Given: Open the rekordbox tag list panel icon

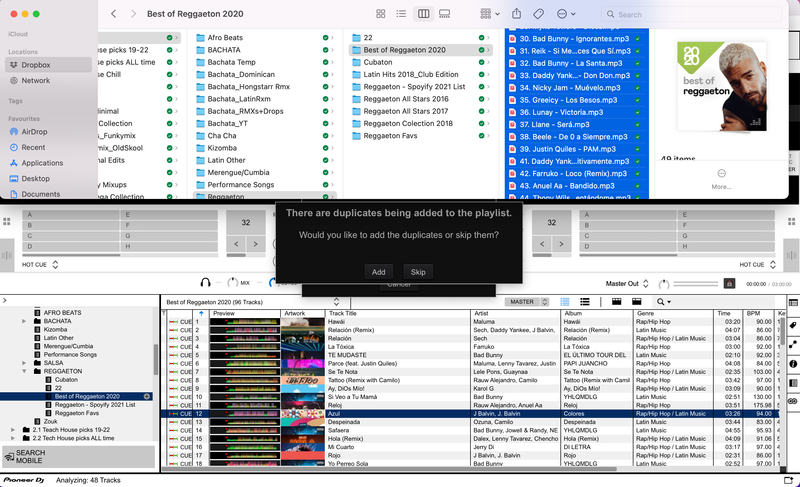Looking at the screenshot, I should (x=793, y=326).
